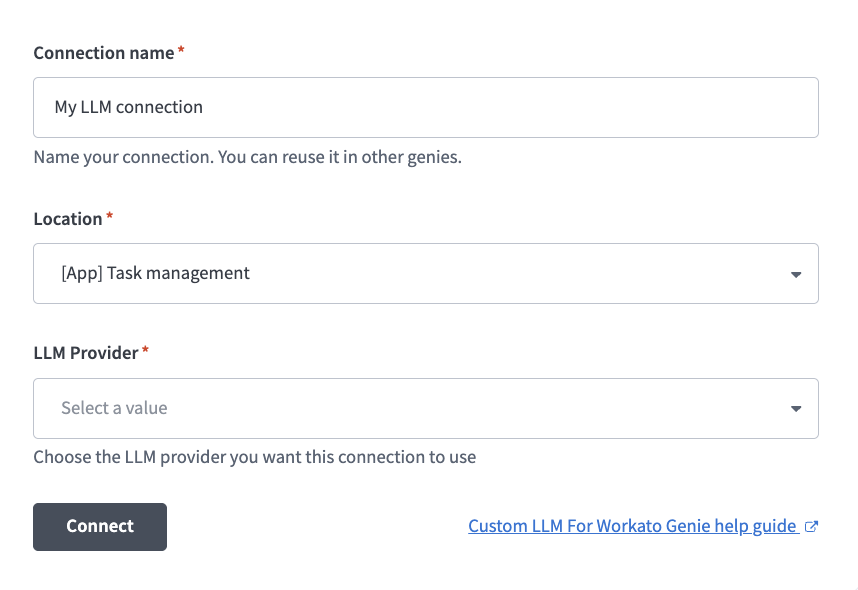Click the LLM Provider field label
Viewport: 858px width, 590px height.
85,352
